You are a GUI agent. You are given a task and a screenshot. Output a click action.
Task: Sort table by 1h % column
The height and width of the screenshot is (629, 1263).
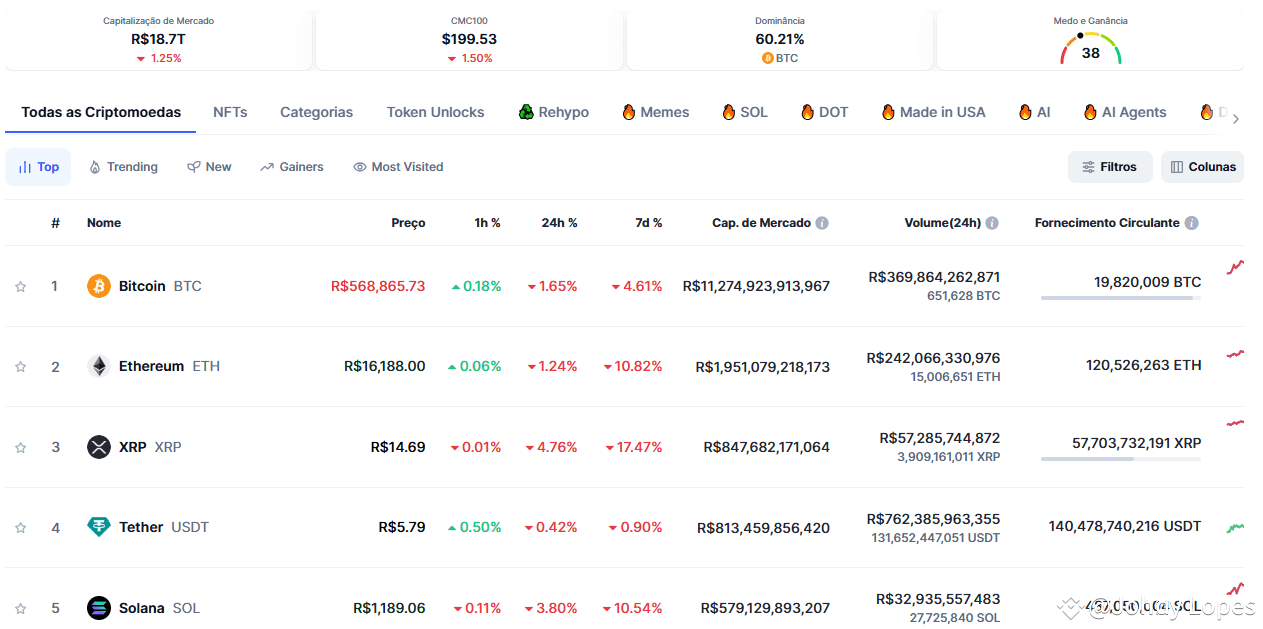click(488, 223)
